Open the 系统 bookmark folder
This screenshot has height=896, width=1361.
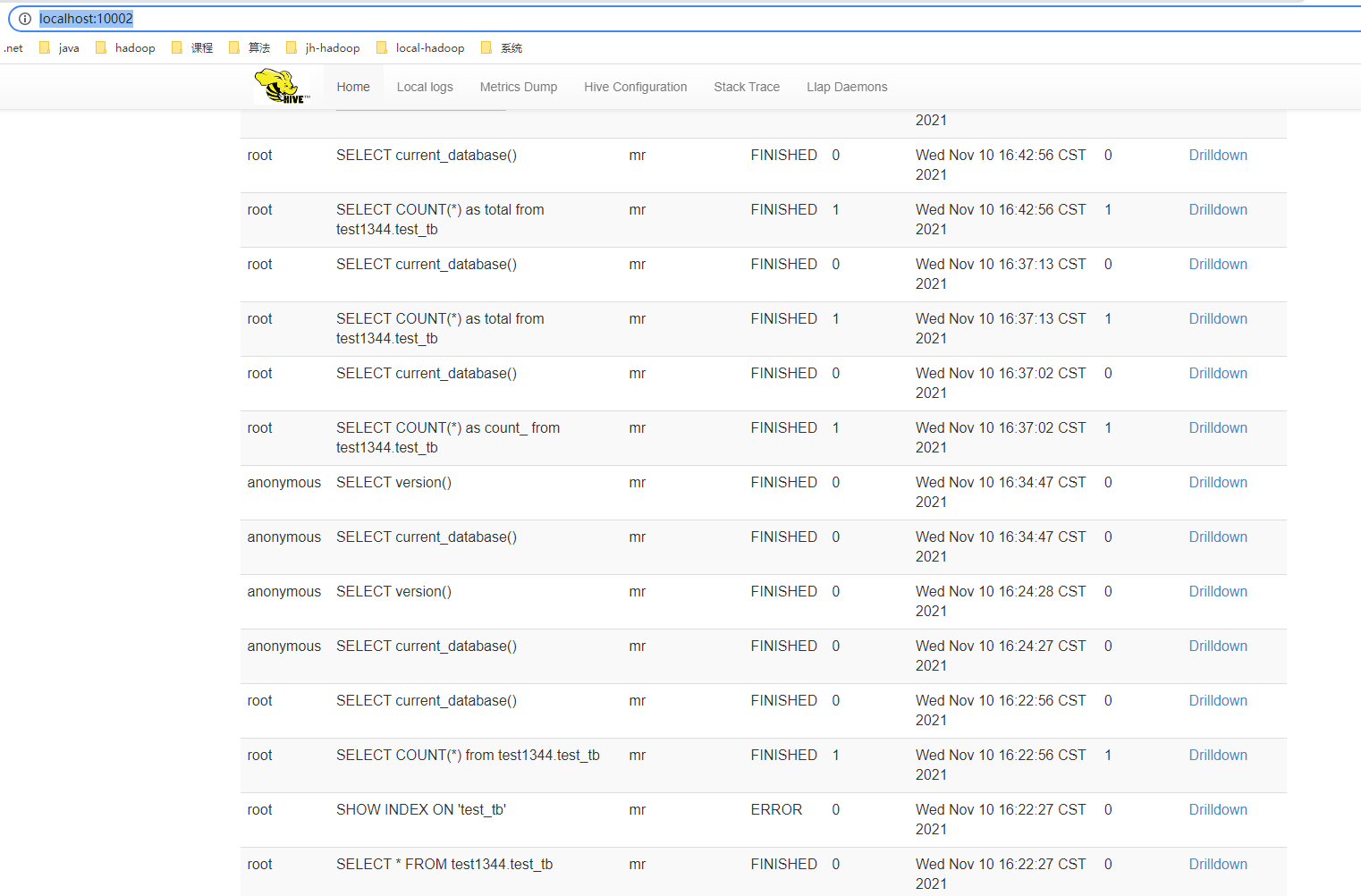click(502, 48)
